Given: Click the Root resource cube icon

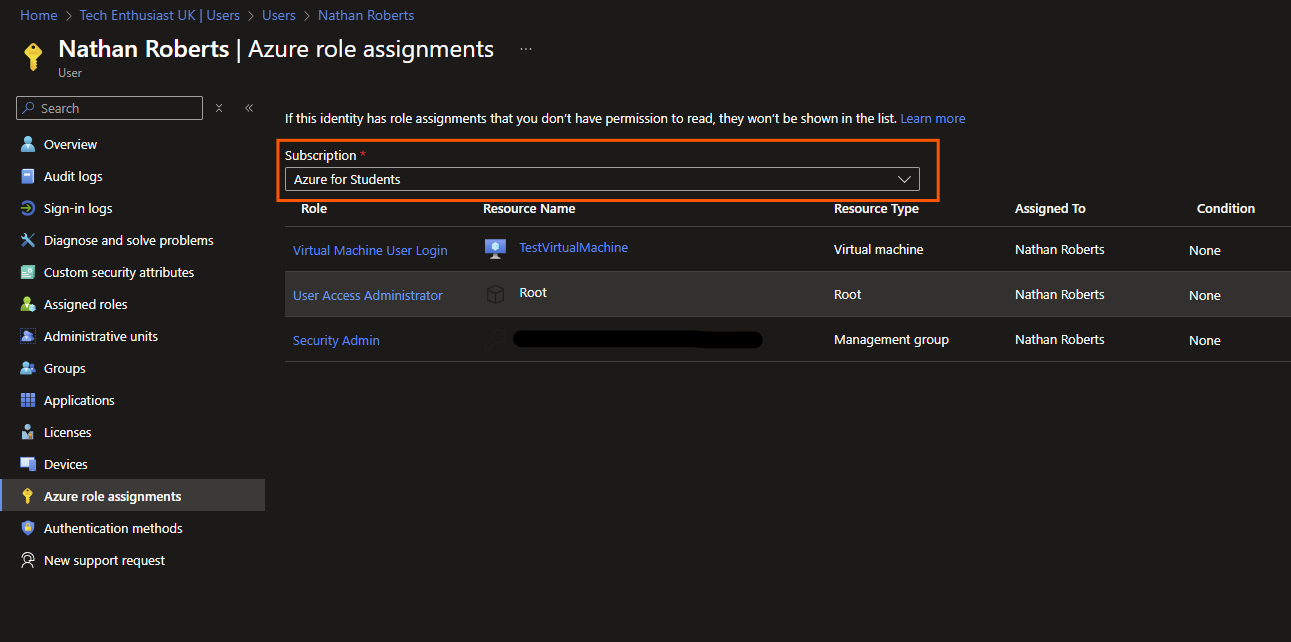Looking at the screenshot, I should click(x=495, y=294).
